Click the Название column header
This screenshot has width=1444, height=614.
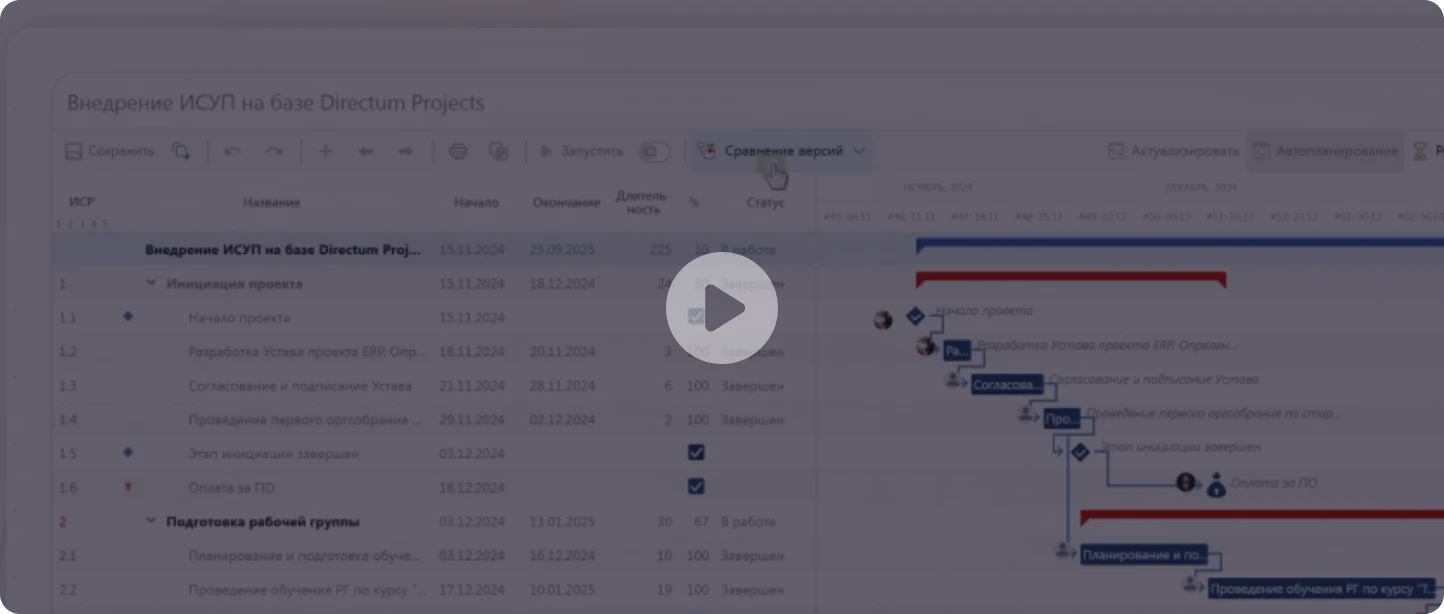click(x=271, y=202)
